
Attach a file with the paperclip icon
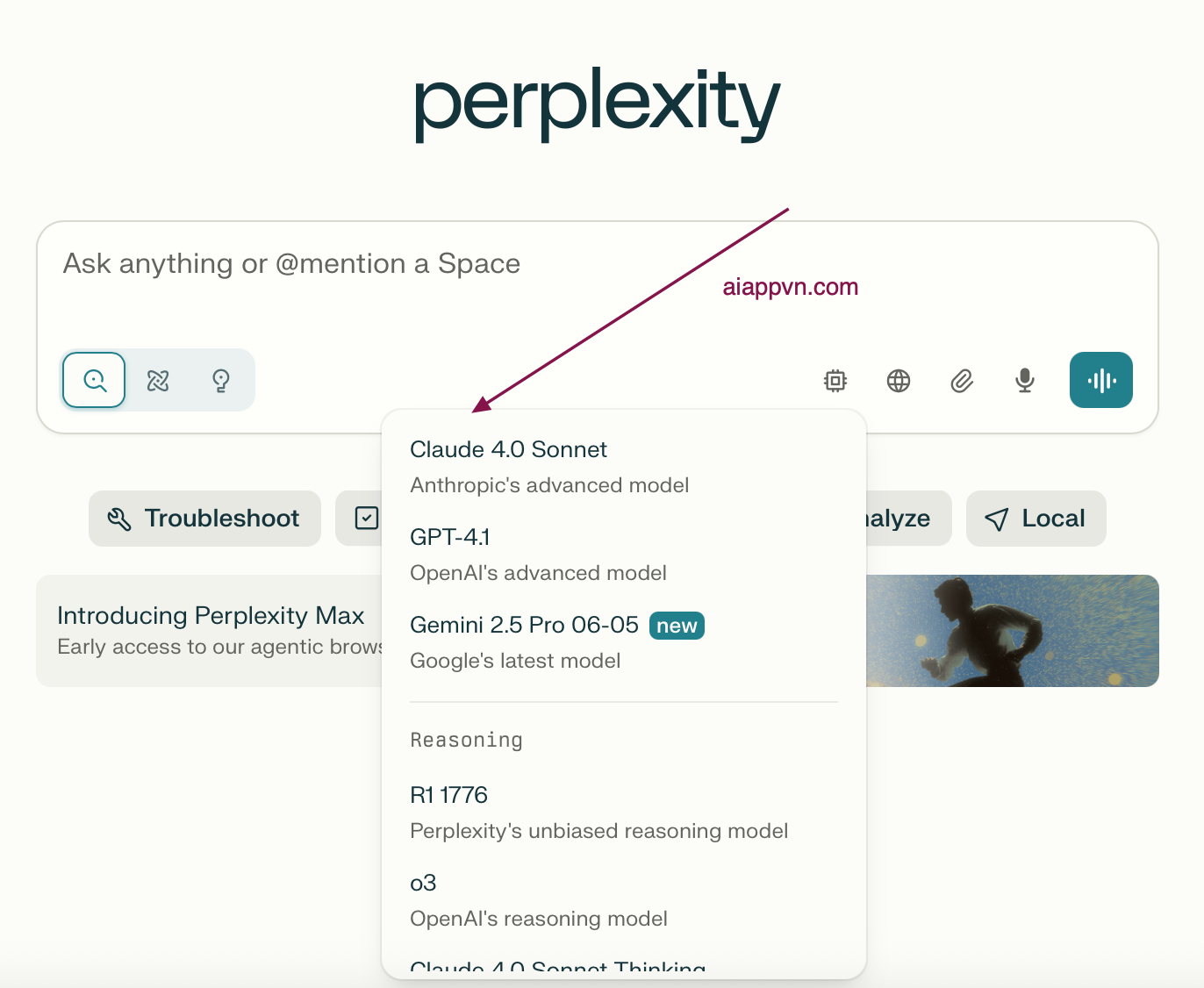coord(962,380)
